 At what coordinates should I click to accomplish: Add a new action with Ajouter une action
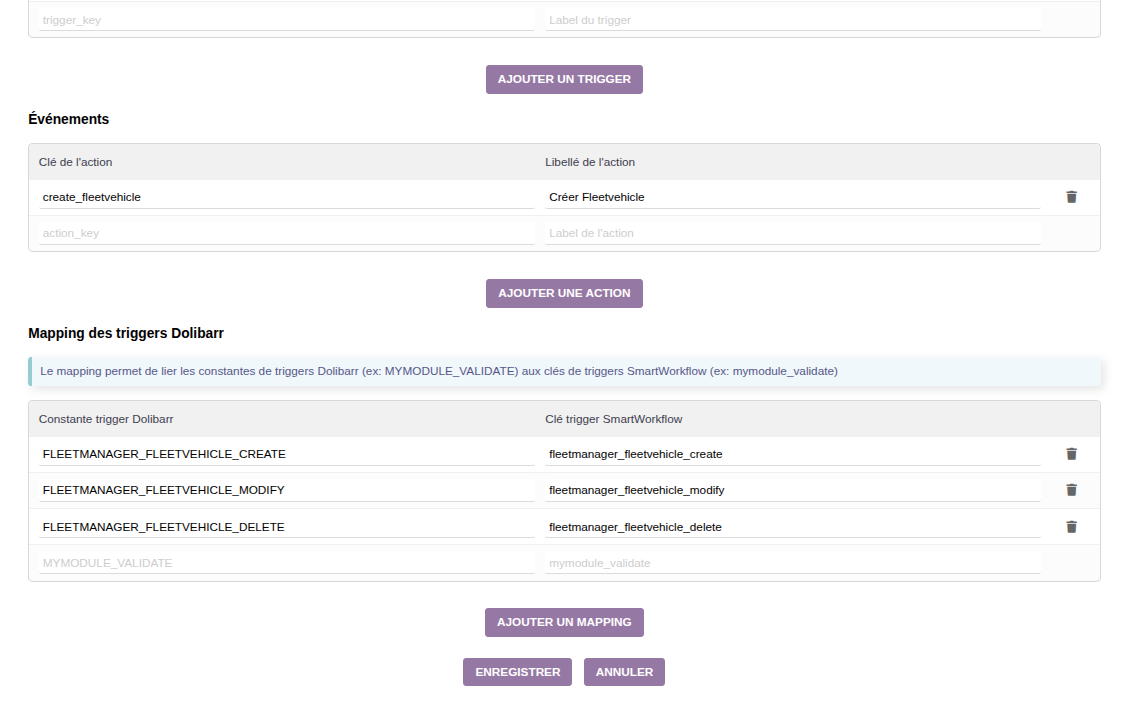[x=564, y=293]
